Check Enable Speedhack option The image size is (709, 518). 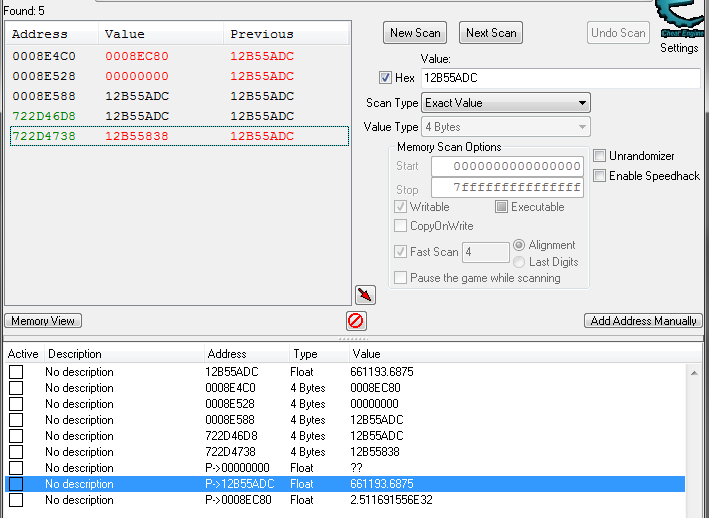pyautogui.click(x=599, y=176)
